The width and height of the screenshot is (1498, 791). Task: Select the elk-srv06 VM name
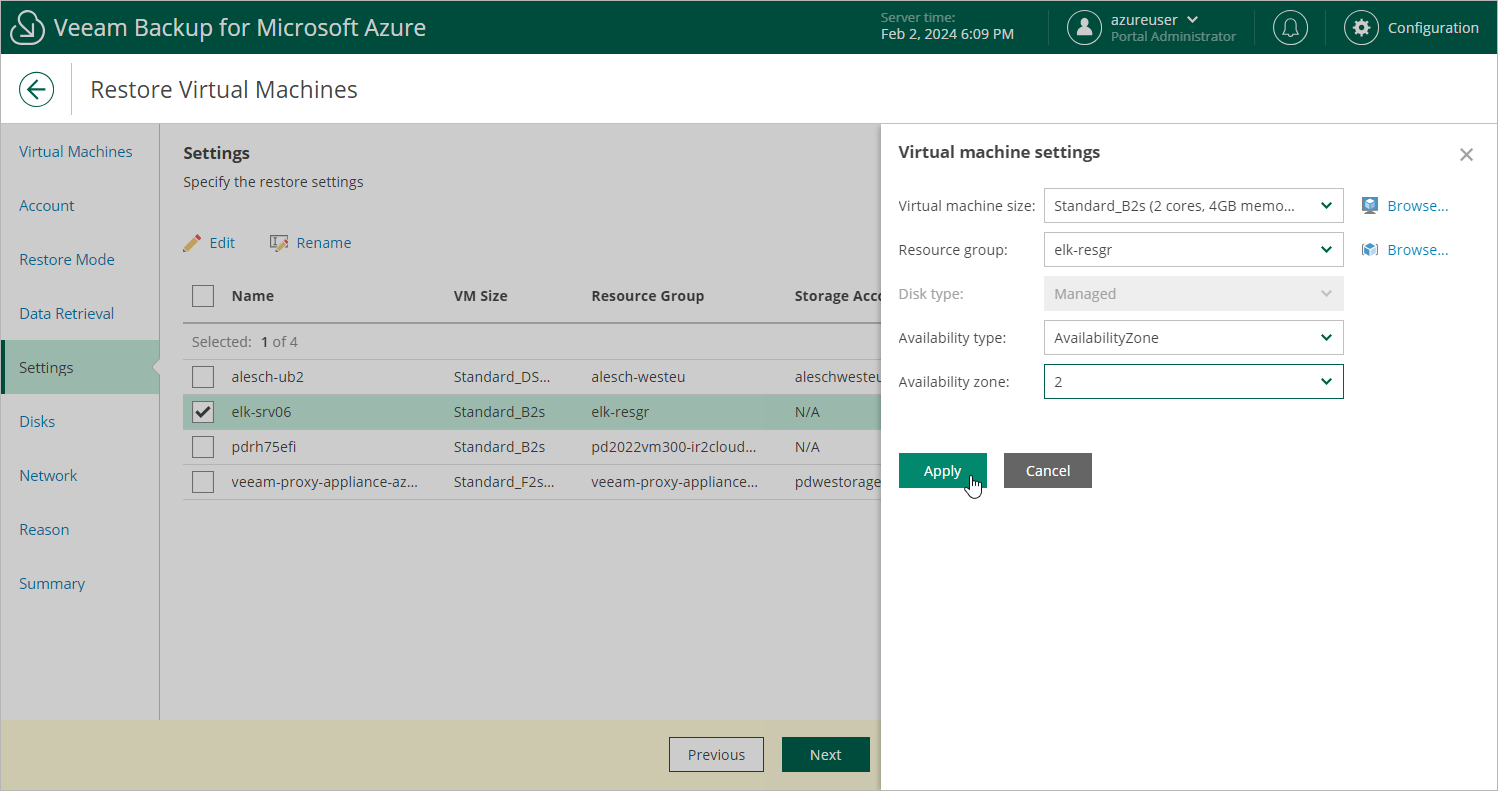click(261, 412)
